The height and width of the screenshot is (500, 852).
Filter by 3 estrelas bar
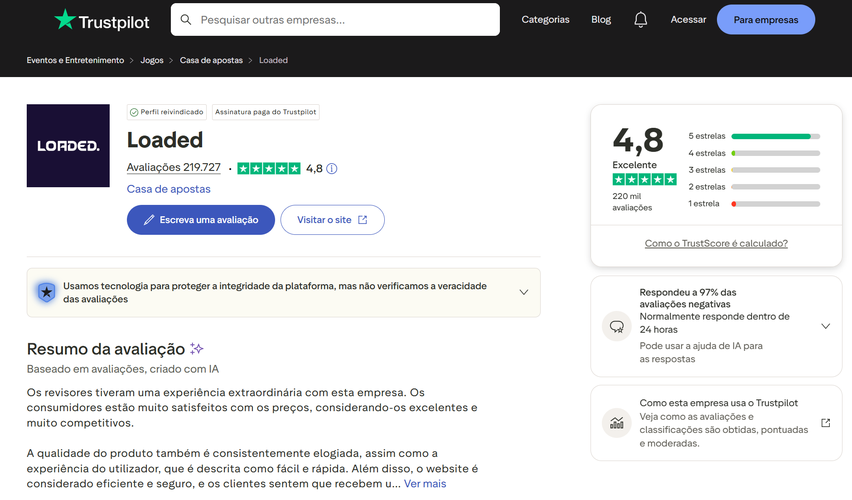pos(754,170)
